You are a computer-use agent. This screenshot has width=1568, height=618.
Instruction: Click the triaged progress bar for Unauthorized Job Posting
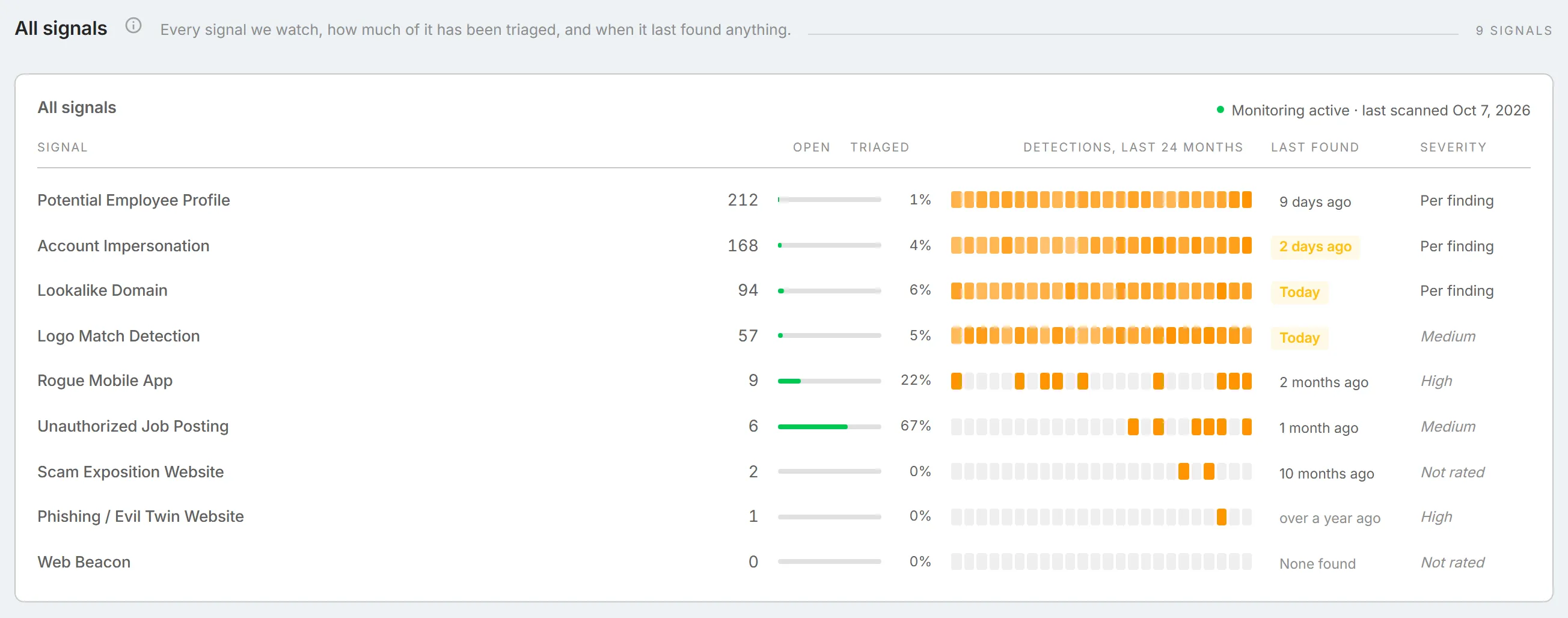pos(829,426)
